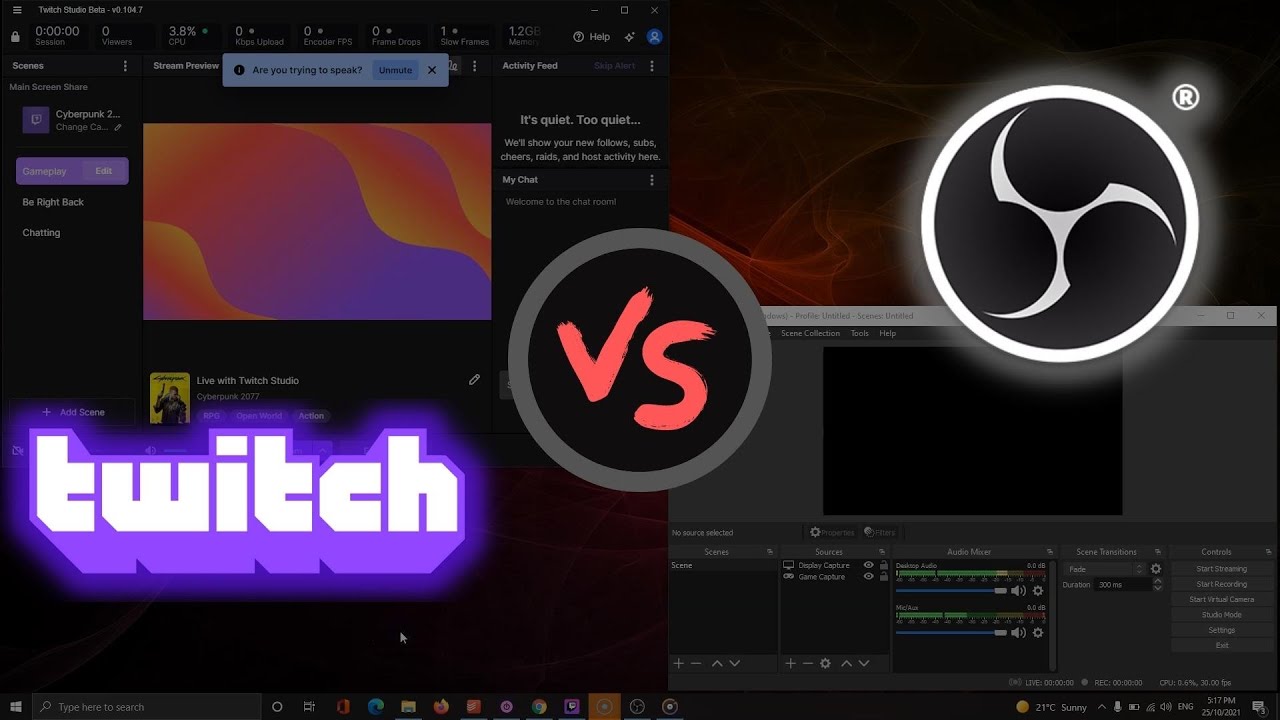Image resolution: width=1280 pixels, height=720 pixels.
Task: Toggle the Display Capture lock
Action: [x=883, y=566]
